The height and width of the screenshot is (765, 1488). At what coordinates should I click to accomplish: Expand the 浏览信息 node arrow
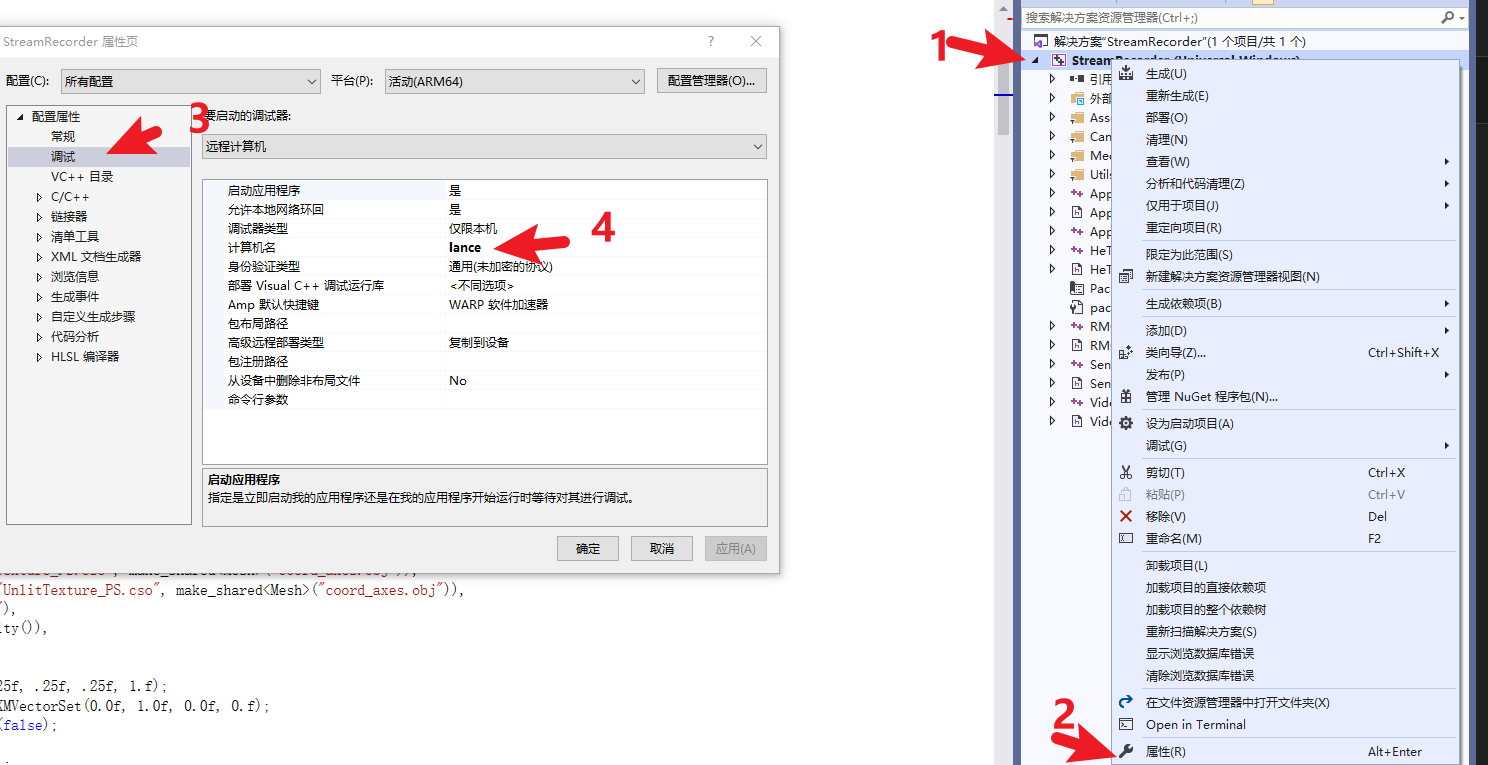pos(39,277)
